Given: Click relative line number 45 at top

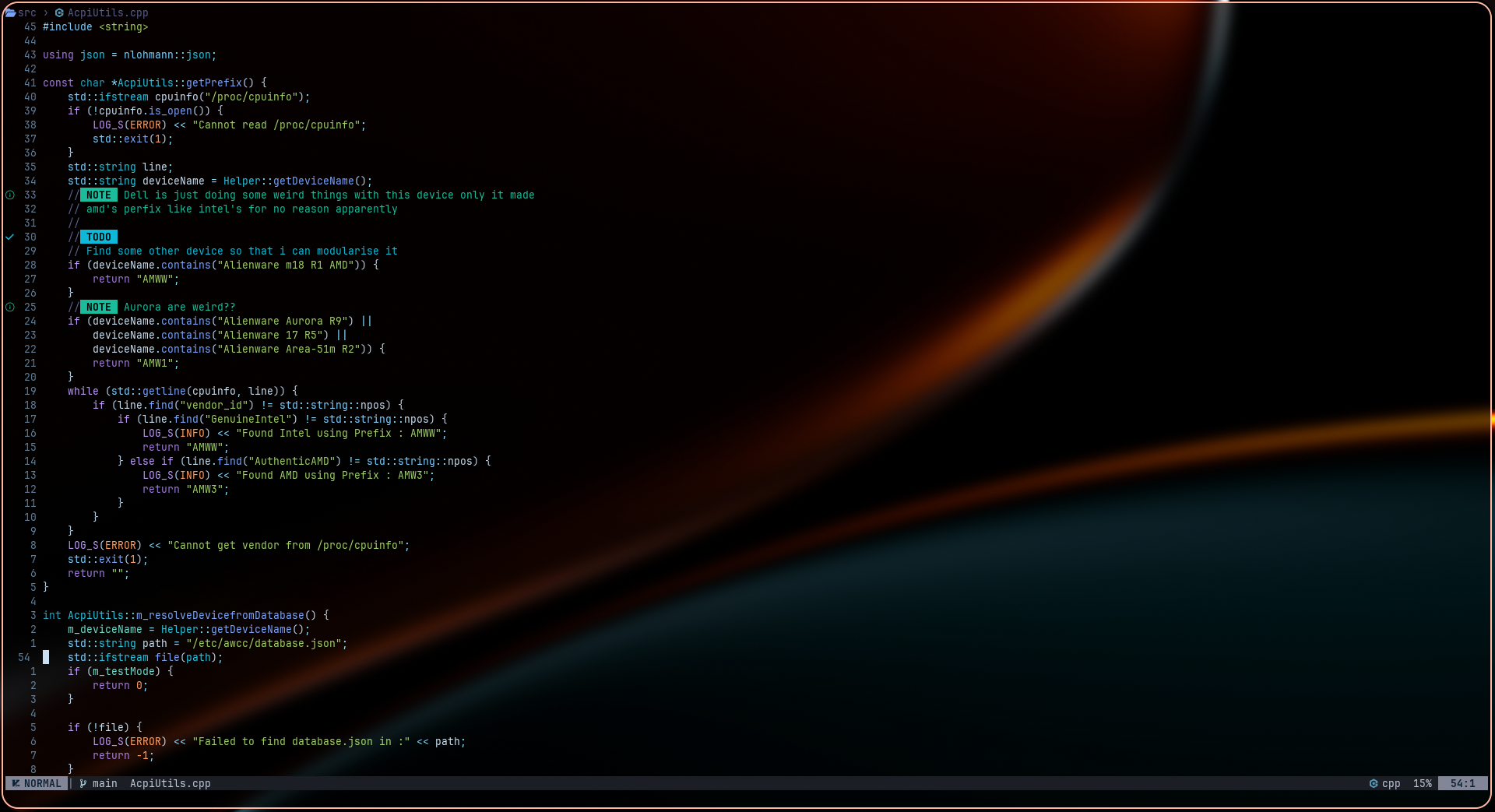Looking at the screenshot, I should click(30, 27).
